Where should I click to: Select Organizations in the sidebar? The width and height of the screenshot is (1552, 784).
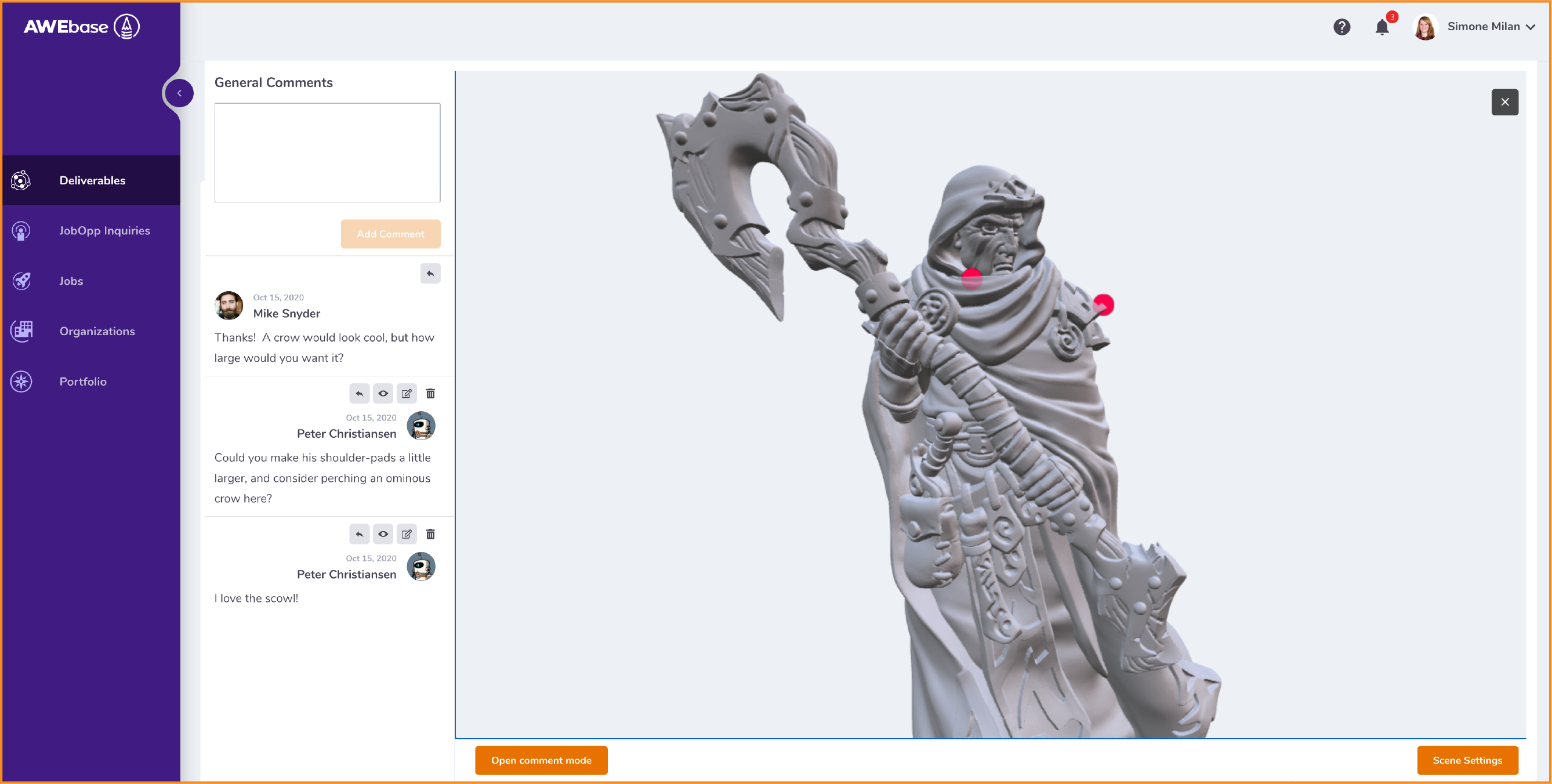[x=96, y=332]
